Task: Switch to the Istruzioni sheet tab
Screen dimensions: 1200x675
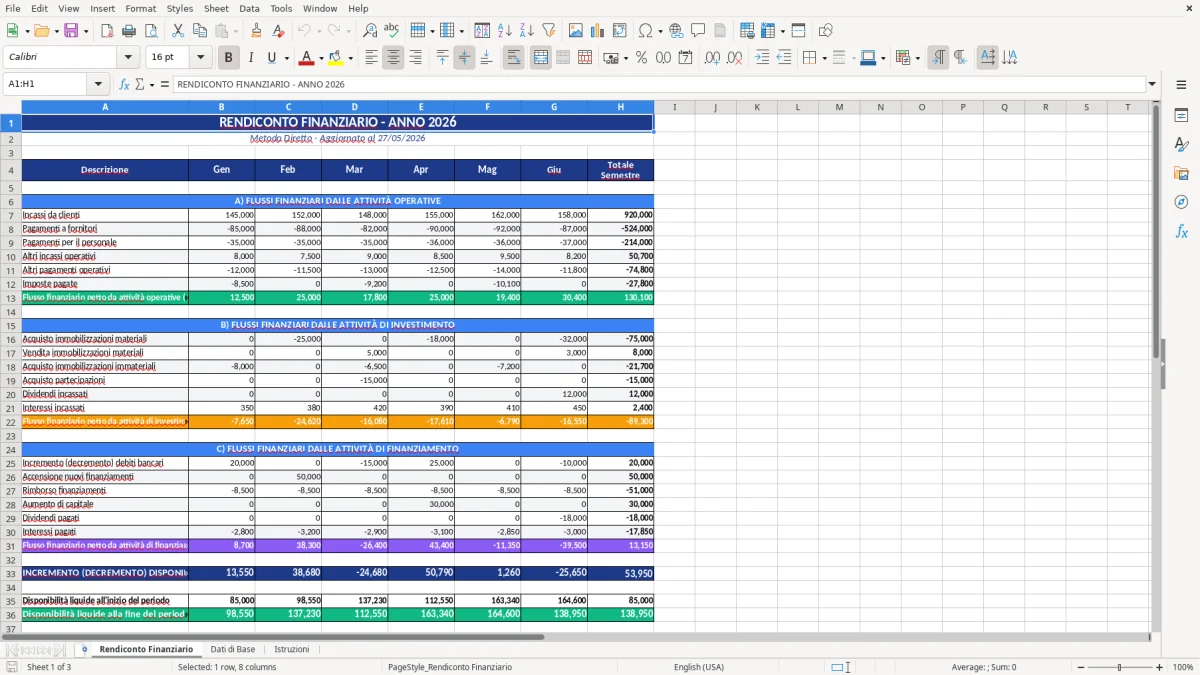Action: pyautogui.click(x=291, y=649)
